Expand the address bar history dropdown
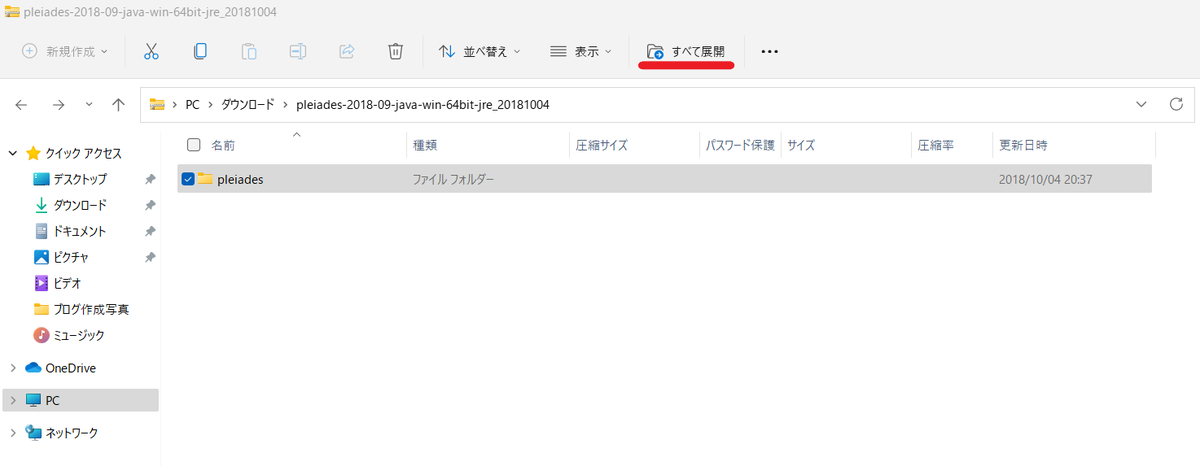The image size is (1200, 466). pyautogui.click(x=1141, y=104)
